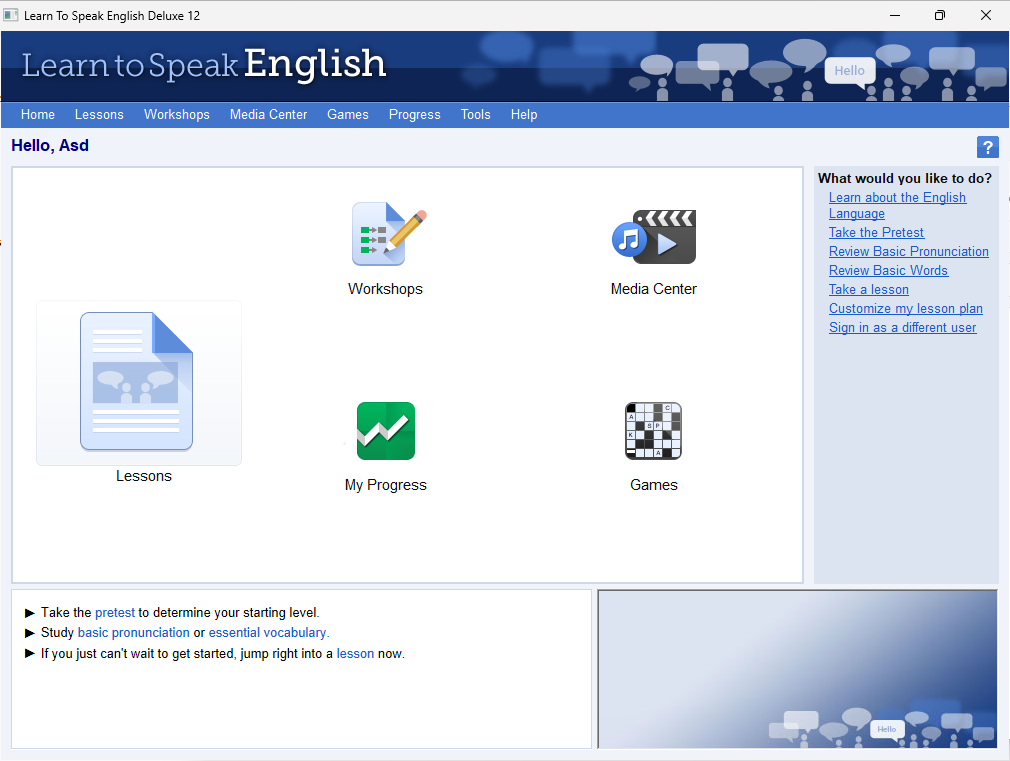The image size is (1010, 761).
Task: Click the app icon in title bar
Action: pyautogui.click(x=10, y=15)
